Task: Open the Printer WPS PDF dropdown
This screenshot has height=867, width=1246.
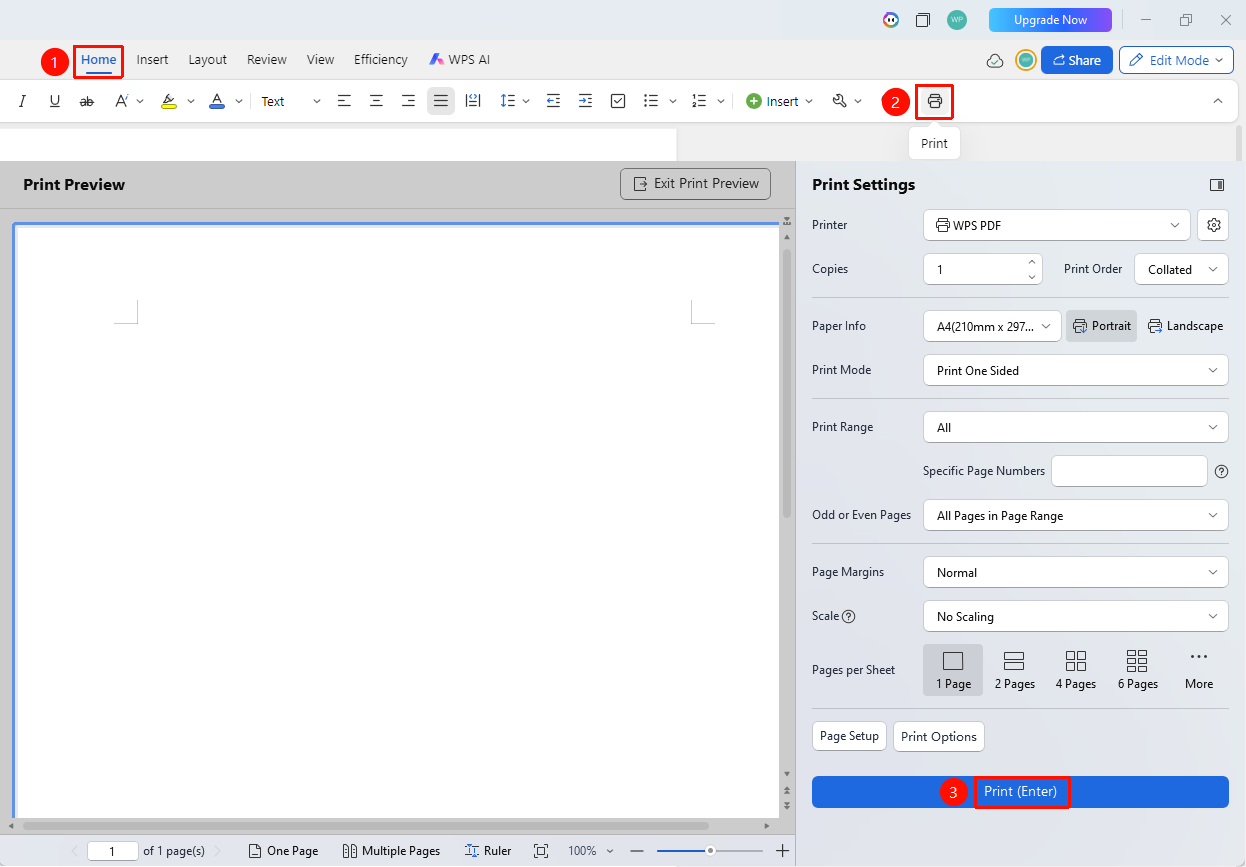Action: click(x=1057, y=225)
